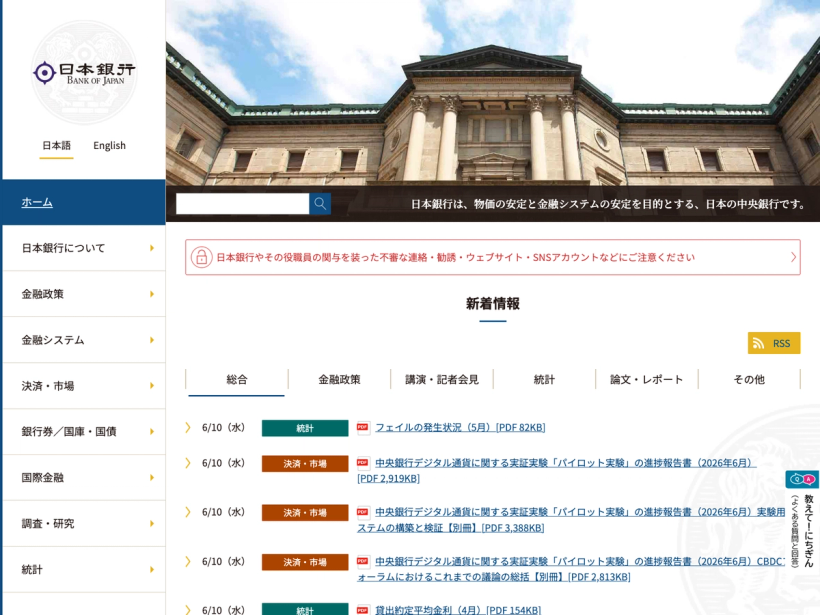Select the その他 news tab
The height and width of the screenshot is (615, 820).
click(x=749, y=380)
